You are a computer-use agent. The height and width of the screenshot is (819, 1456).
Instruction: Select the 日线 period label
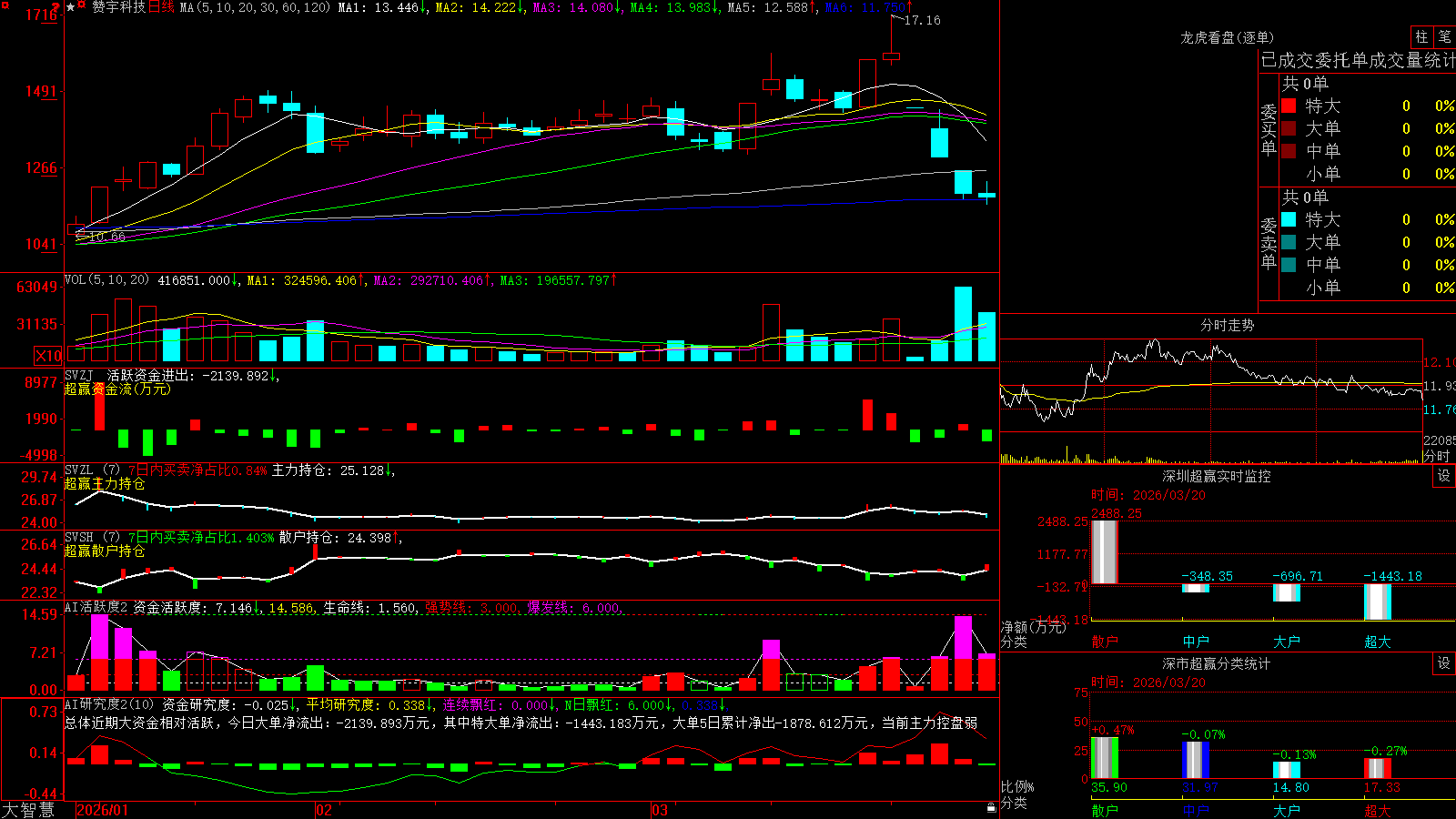pyautogui.click(x=161, y=7)
